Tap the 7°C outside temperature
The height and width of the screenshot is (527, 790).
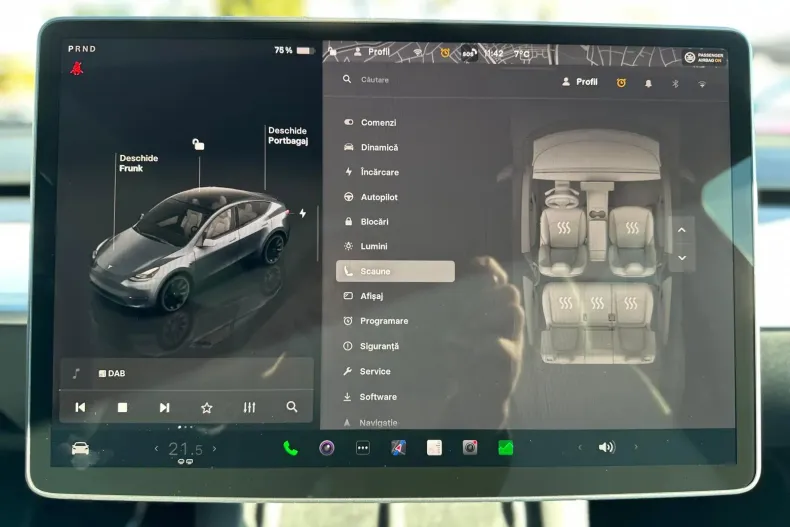[x=522, y=54]
